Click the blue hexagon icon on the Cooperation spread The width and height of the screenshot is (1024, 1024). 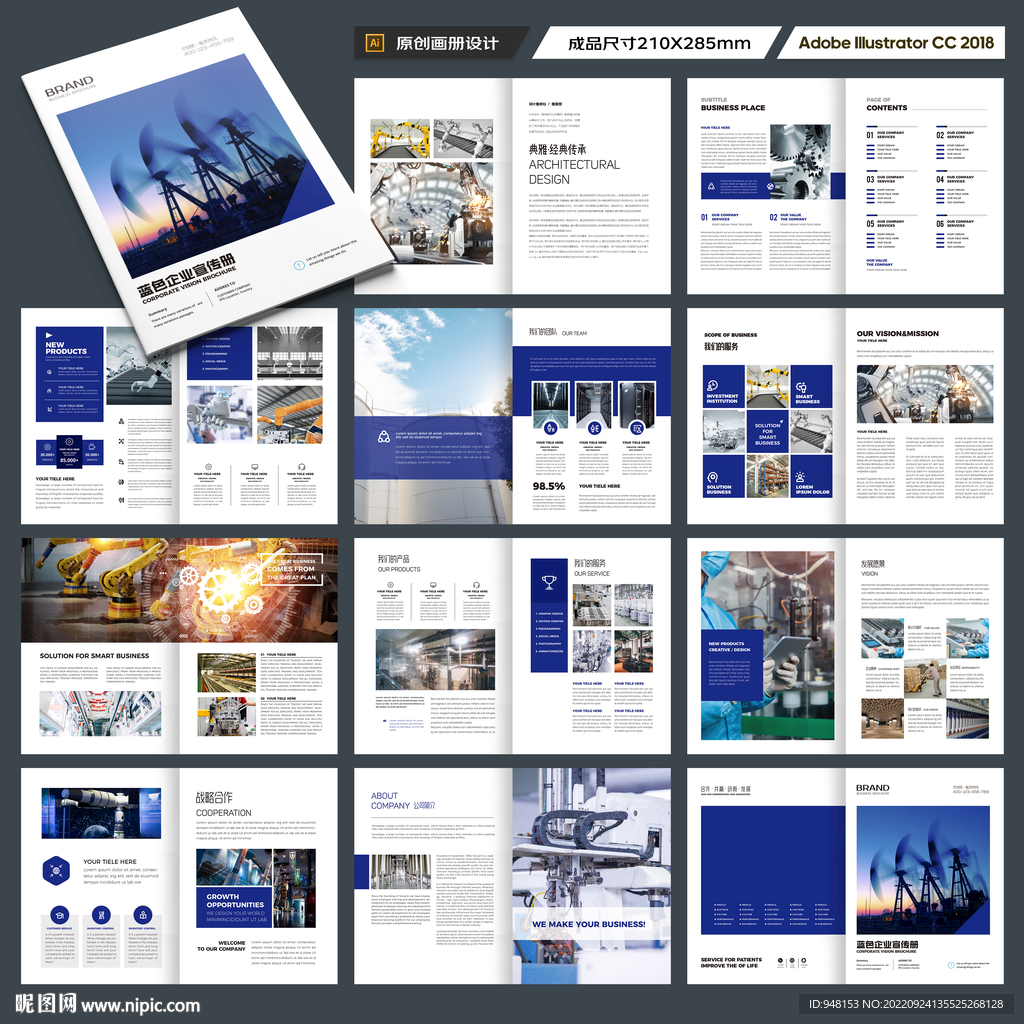(56, 870)
